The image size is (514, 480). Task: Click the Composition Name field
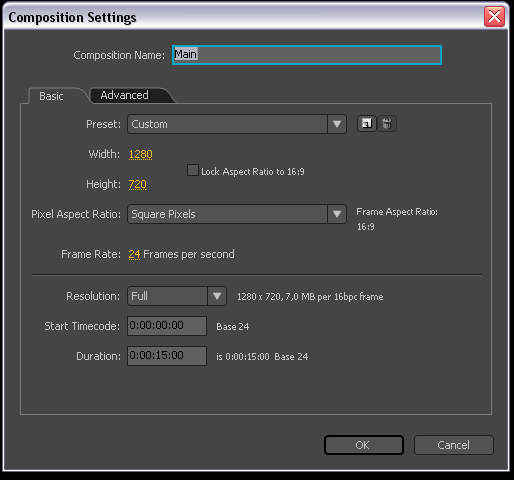[x=307, y=55]
